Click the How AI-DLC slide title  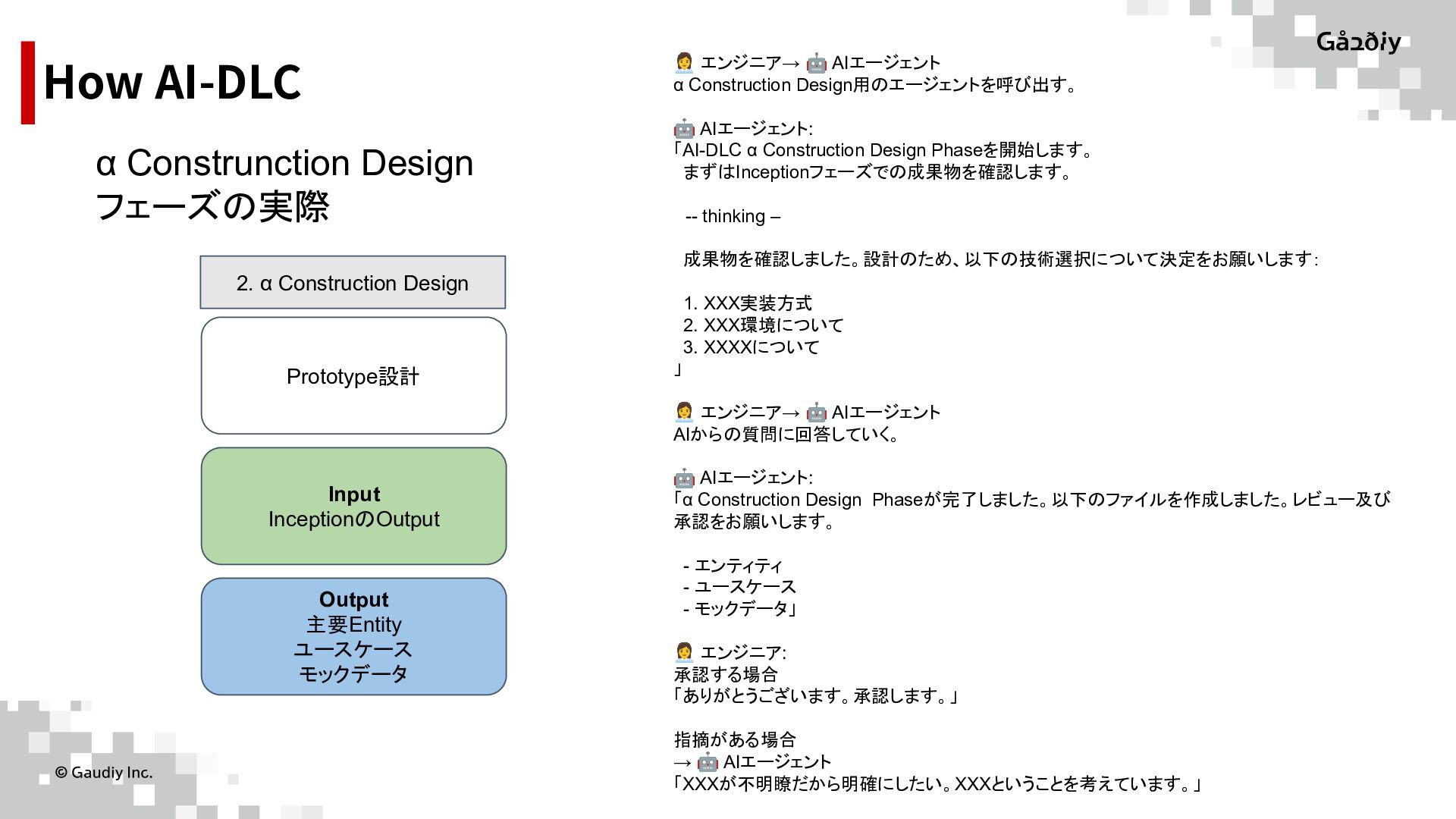tap(172, 82)
